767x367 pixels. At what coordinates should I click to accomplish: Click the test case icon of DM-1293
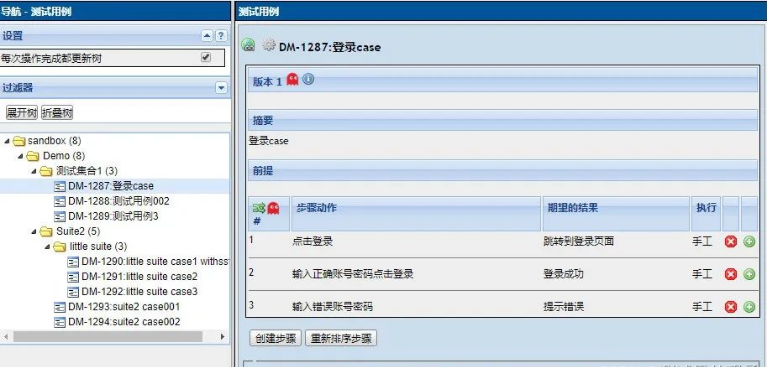[x=60, y=307]
